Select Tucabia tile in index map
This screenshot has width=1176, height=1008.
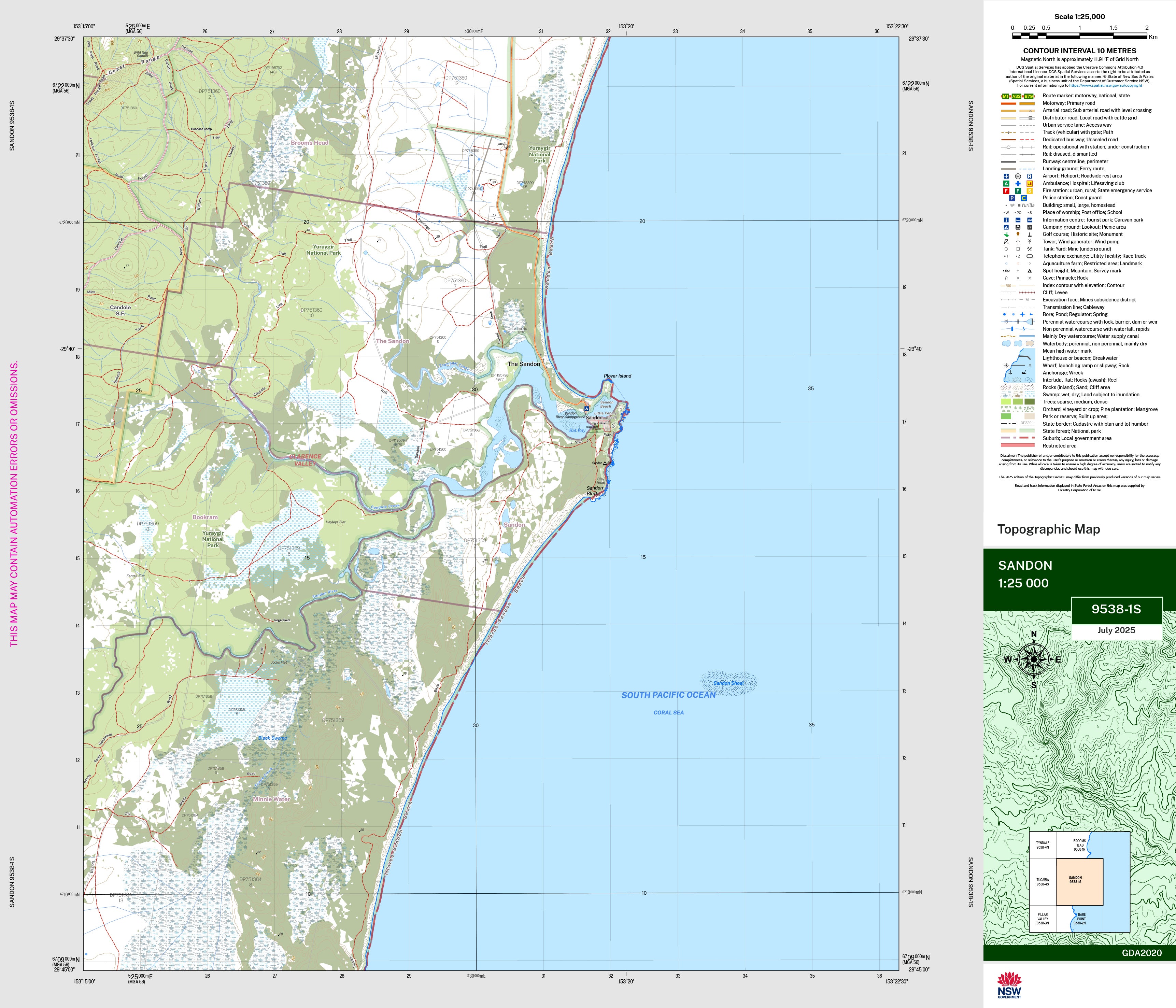click(1042, 881)
